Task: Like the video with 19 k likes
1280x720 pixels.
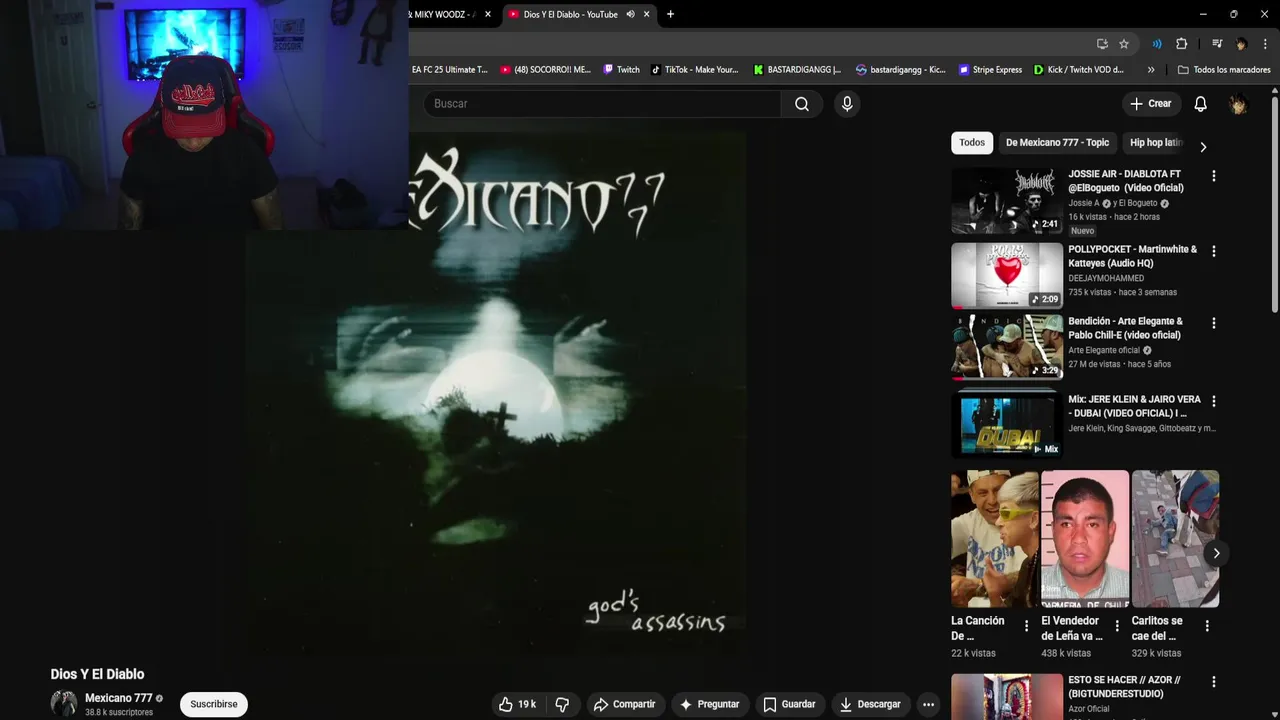Action: point(518,704)
